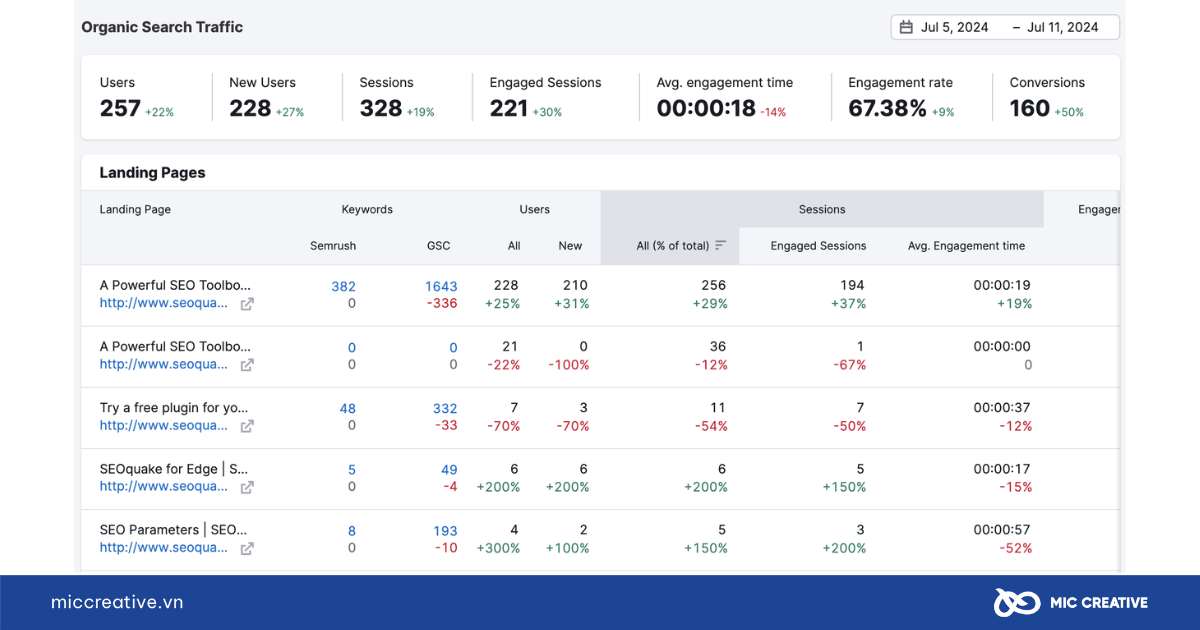
Task: Sort by Engaged Sessions column header
Action: (818, 245)
